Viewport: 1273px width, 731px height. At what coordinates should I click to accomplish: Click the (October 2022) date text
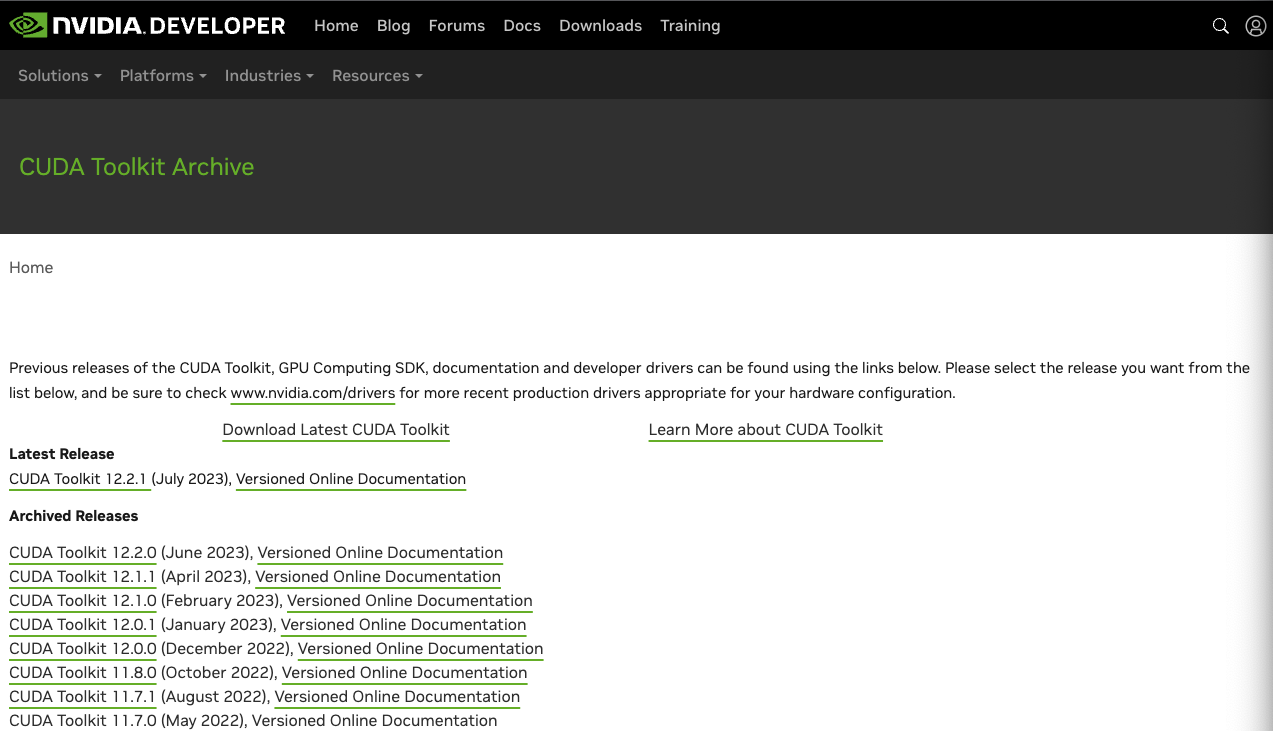(x=219, y=673)
